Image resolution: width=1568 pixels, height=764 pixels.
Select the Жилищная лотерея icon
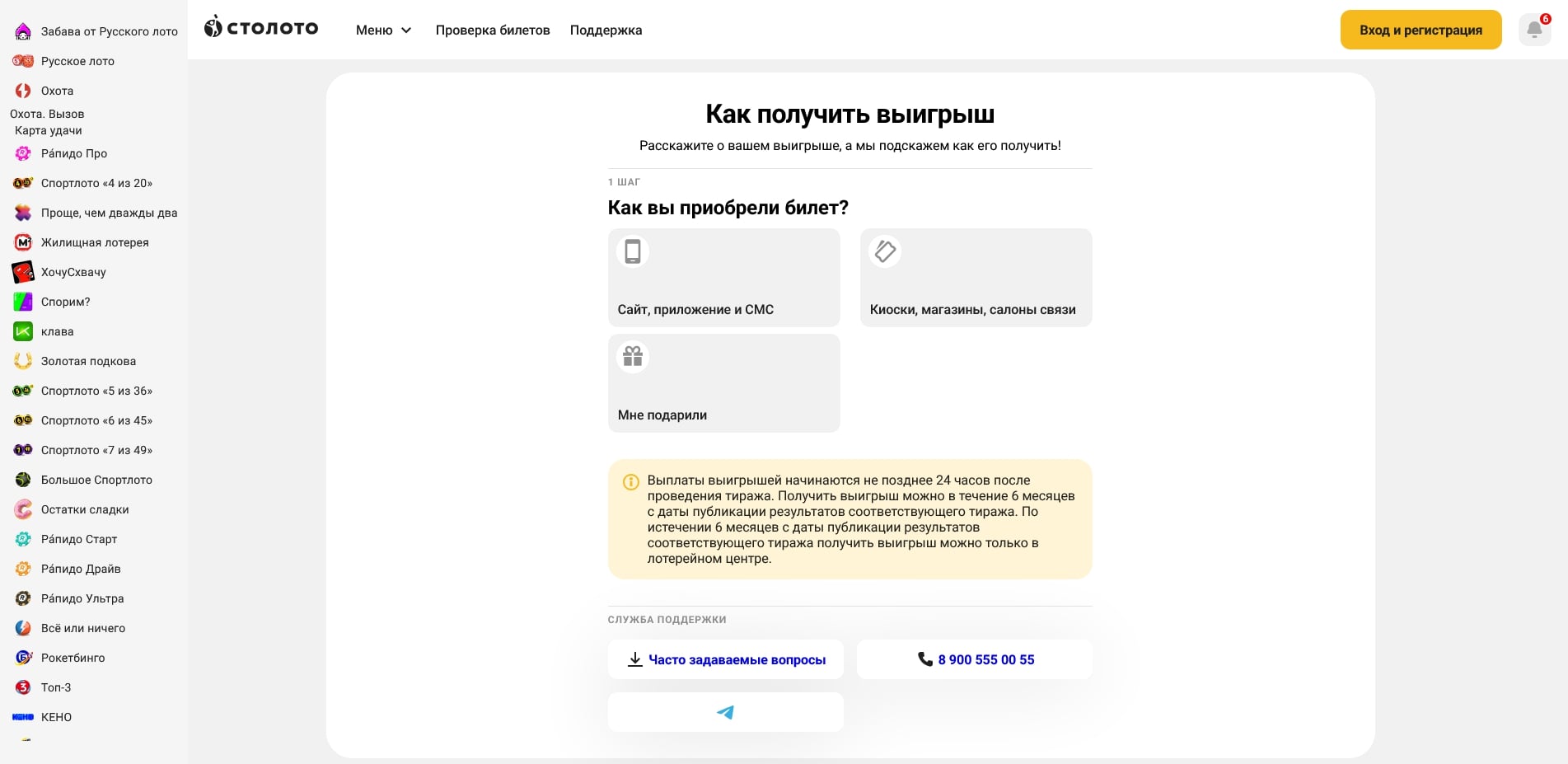coord(22,242)
